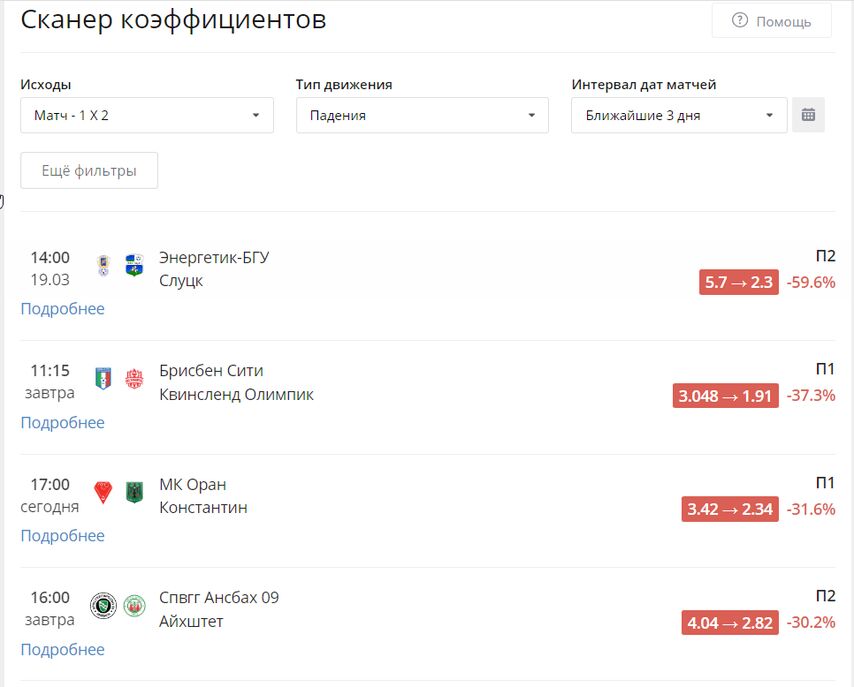Screen dimensions: 854x687
Task: Click the 5.7 → 2.3 odds badge
Action: [739, 282]
